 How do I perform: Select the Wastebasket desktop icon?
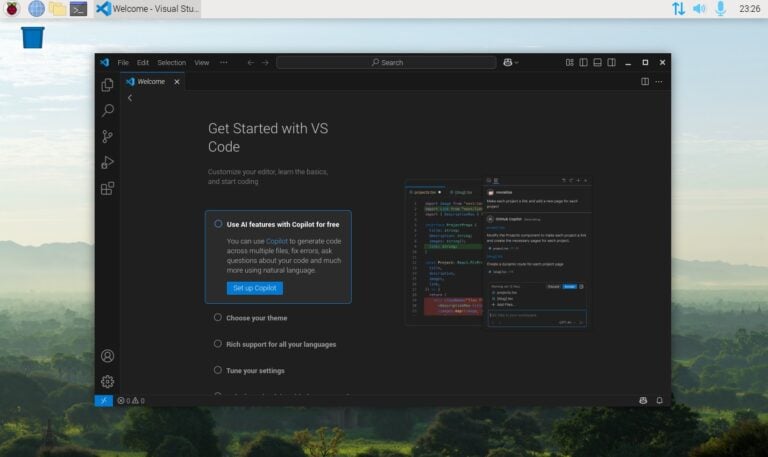pyautogui.click(x=33, y=37)
